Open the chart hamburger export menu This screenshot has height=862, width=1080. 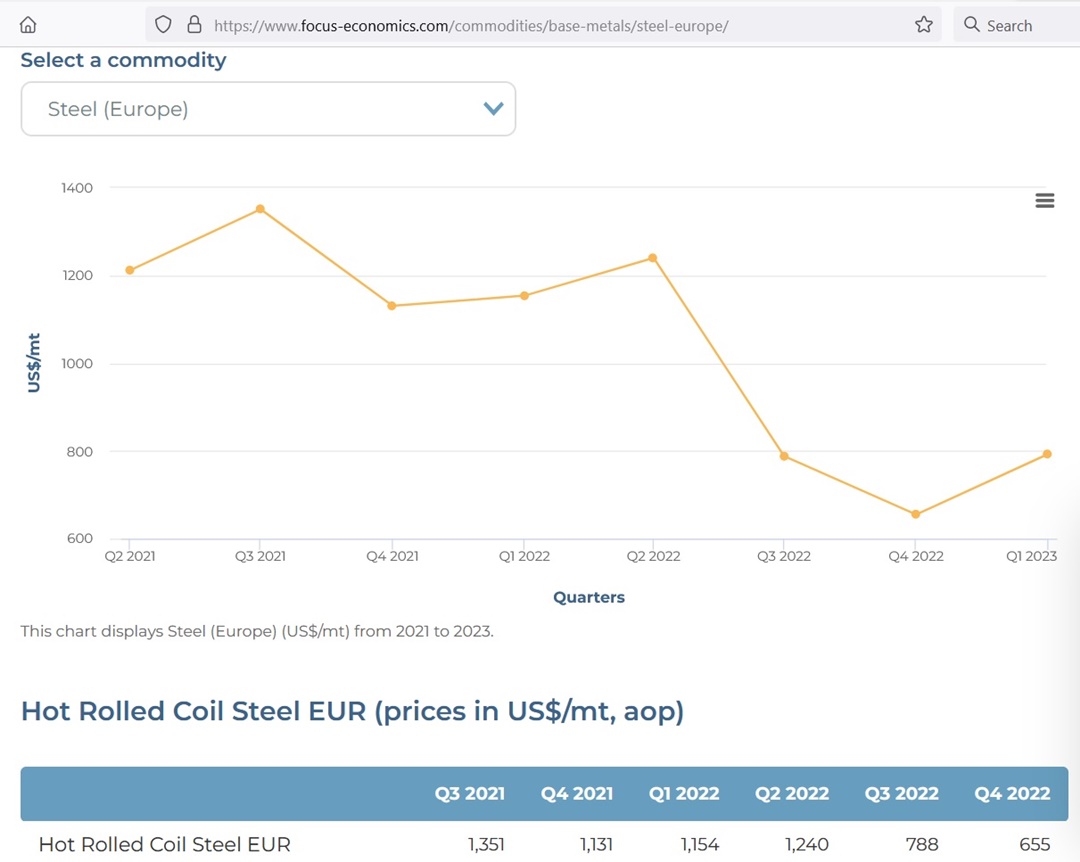1045,201
